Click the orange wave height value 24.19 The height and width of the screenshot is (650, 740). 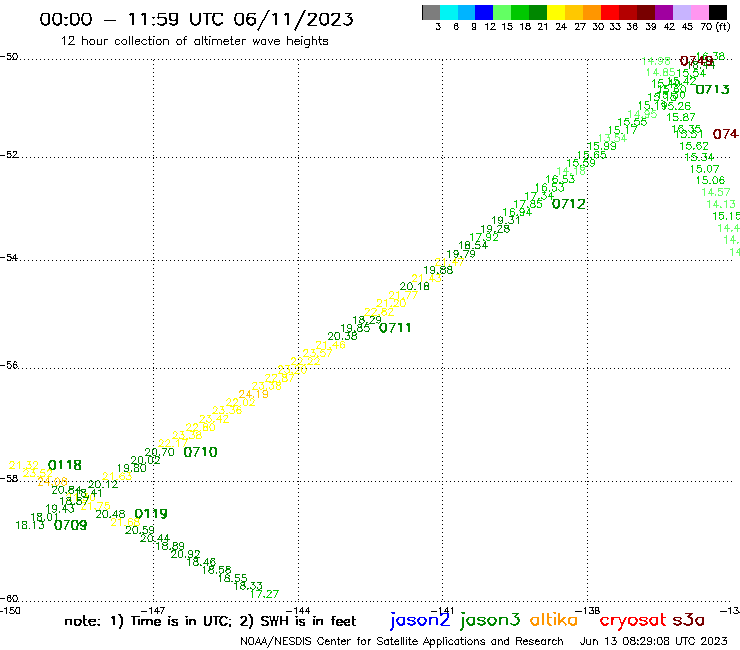click(253, 394)
